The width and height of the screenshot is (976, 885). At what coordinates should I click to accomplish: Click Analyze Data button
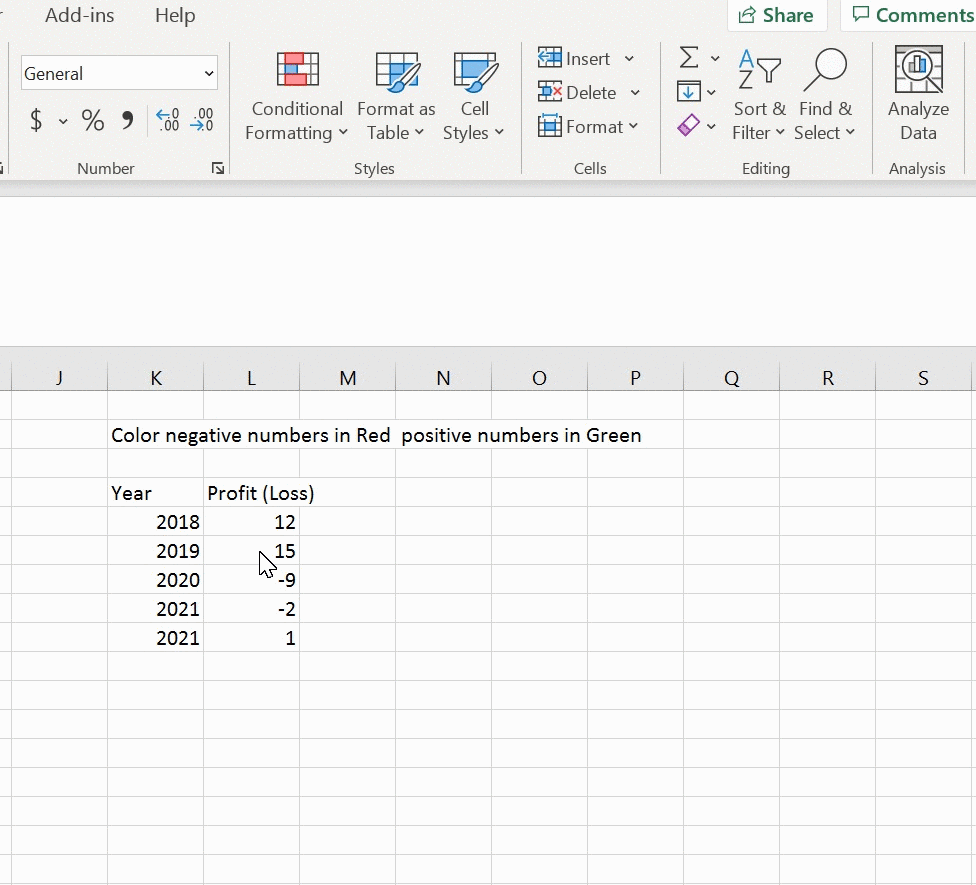918,97
